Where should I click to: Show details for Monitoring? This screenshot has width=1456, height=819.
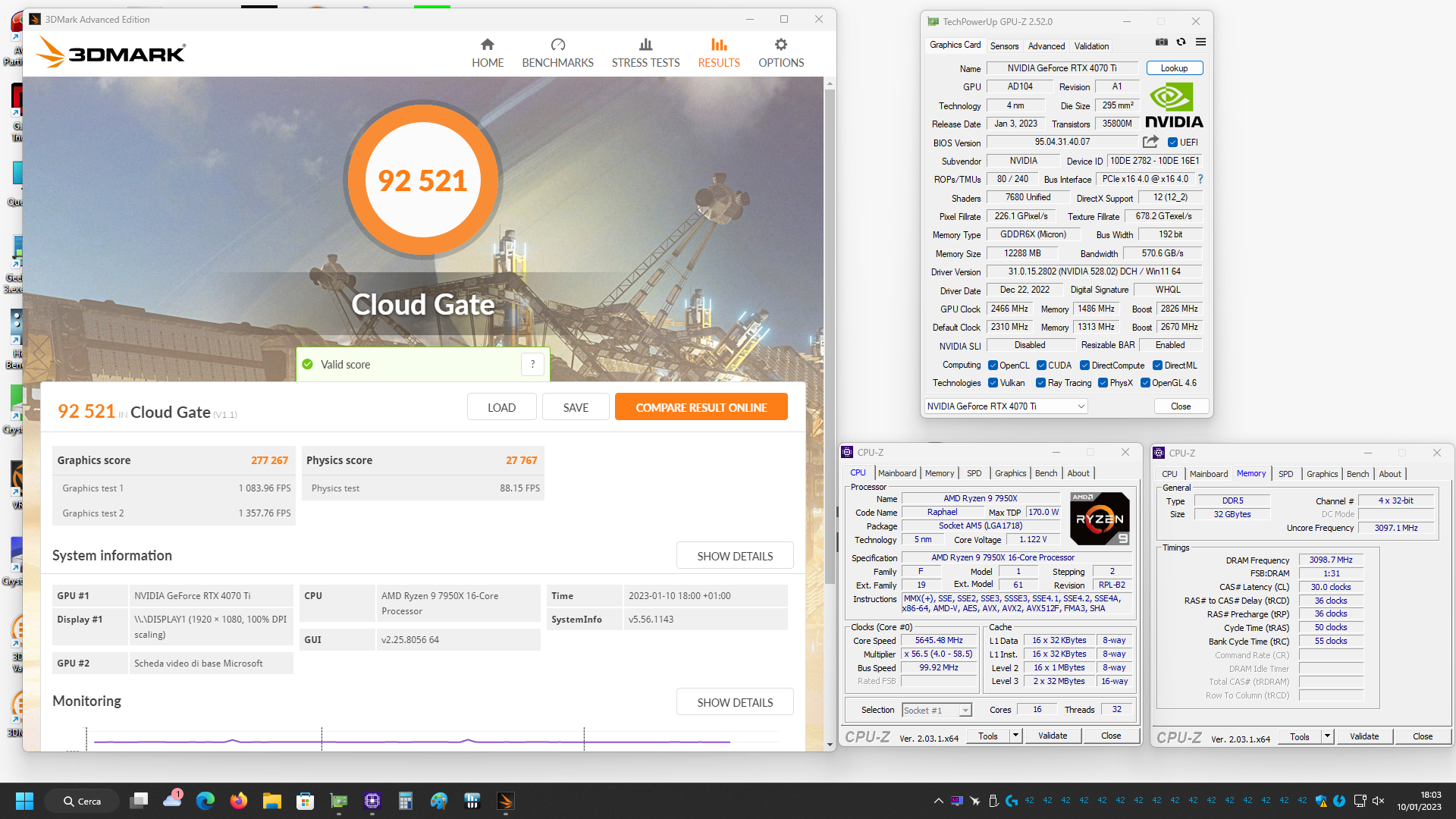[x=735, y=702]
